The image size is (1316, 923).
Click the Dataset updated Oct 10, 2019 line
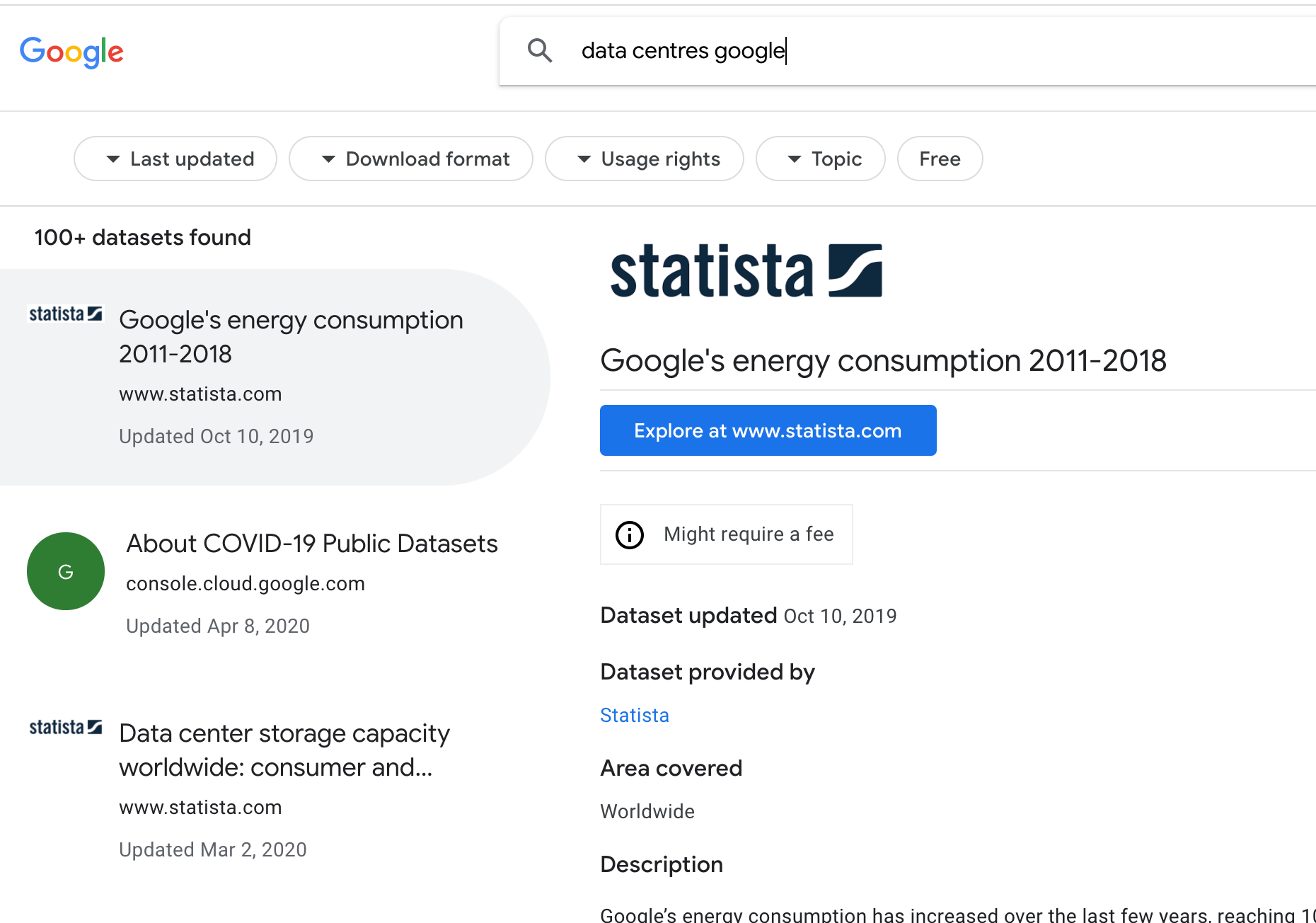tap(749, 616)
